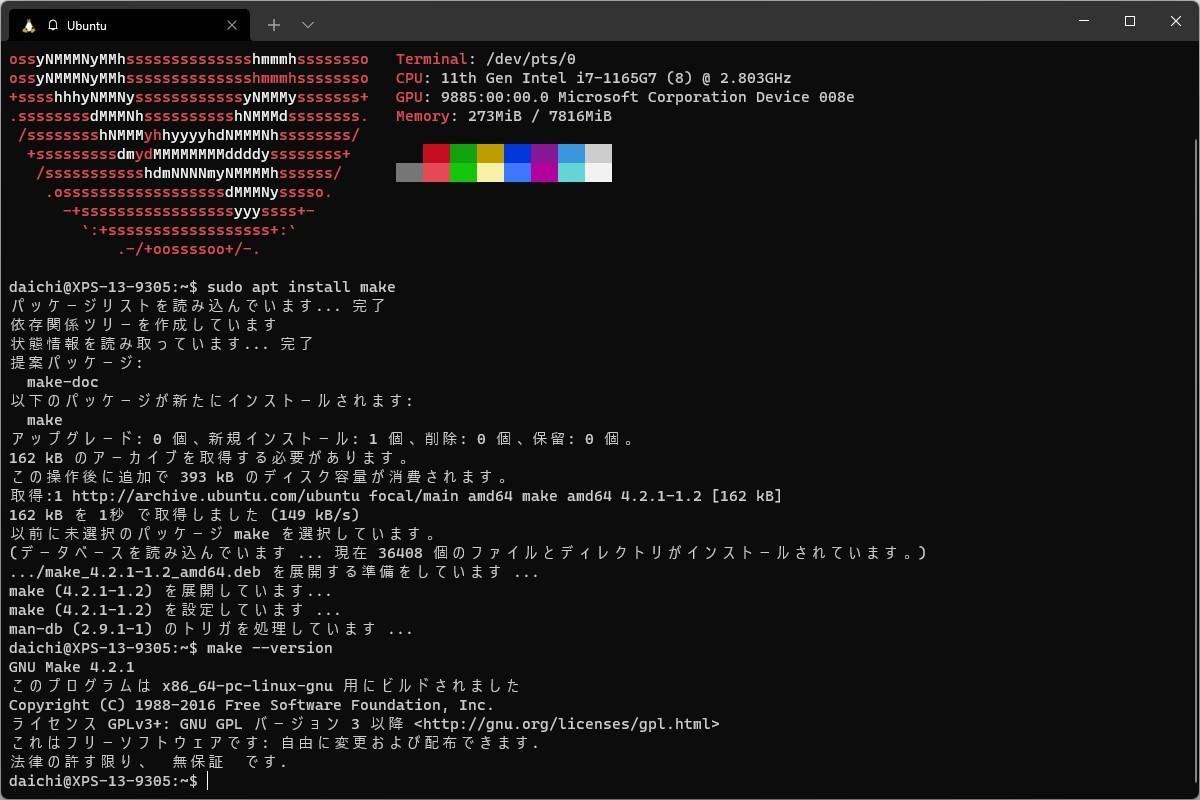Image resolution: width=1200 pixels, height=800 pixels.
Task: Open a new tab with the plus button
Action: tap(273, 25)
